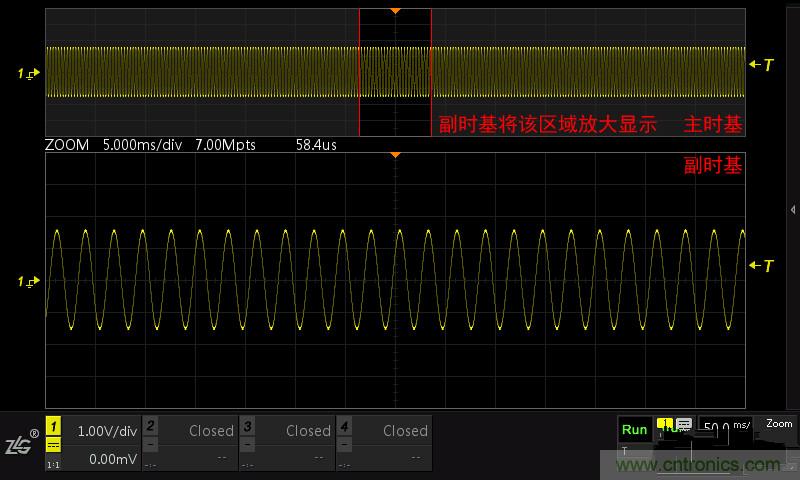Screen dimensions: 800x480
Task: Select the Zoom tab at bottom right
Action: 779,424
